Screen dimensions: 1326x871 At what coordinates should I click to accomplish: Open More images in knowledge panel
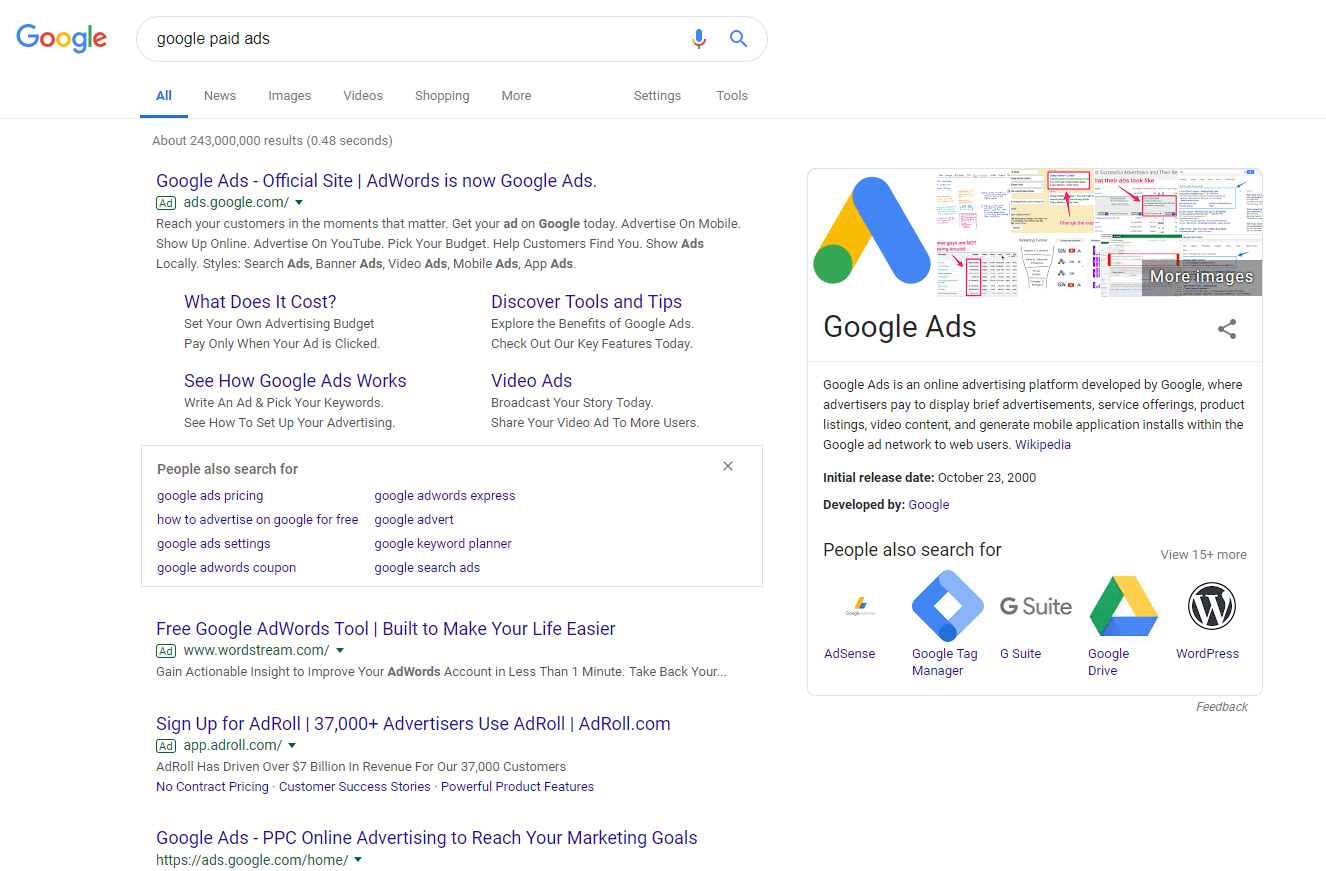pyautogui.click(x=1201, y=276)
